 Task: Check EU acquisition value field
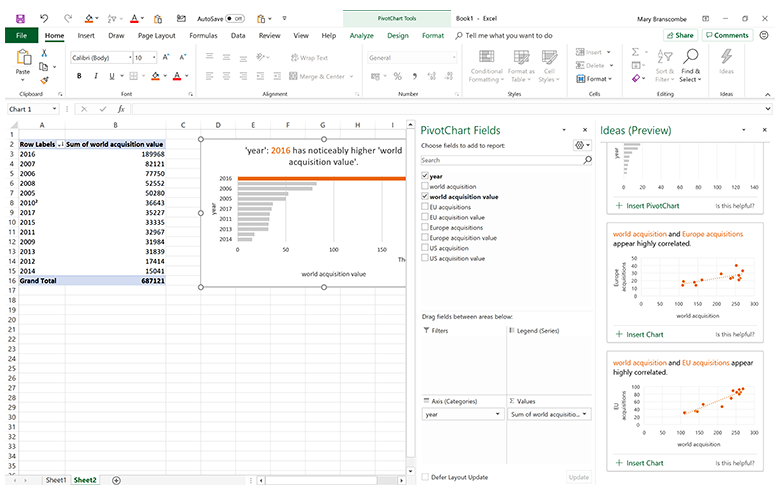[425, 217]
